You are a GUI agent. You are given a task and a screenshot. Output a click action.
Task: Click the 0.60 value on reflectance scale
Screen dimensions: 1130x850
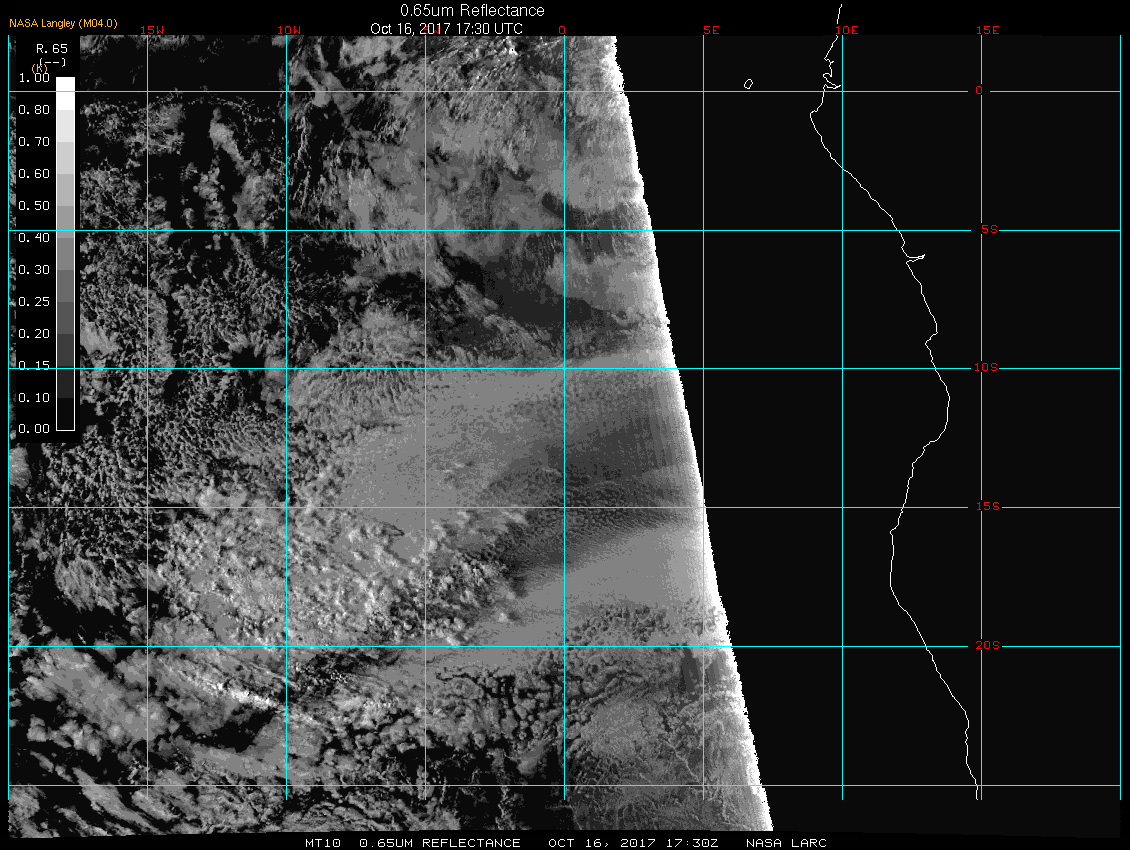click(x=34, y=174)
